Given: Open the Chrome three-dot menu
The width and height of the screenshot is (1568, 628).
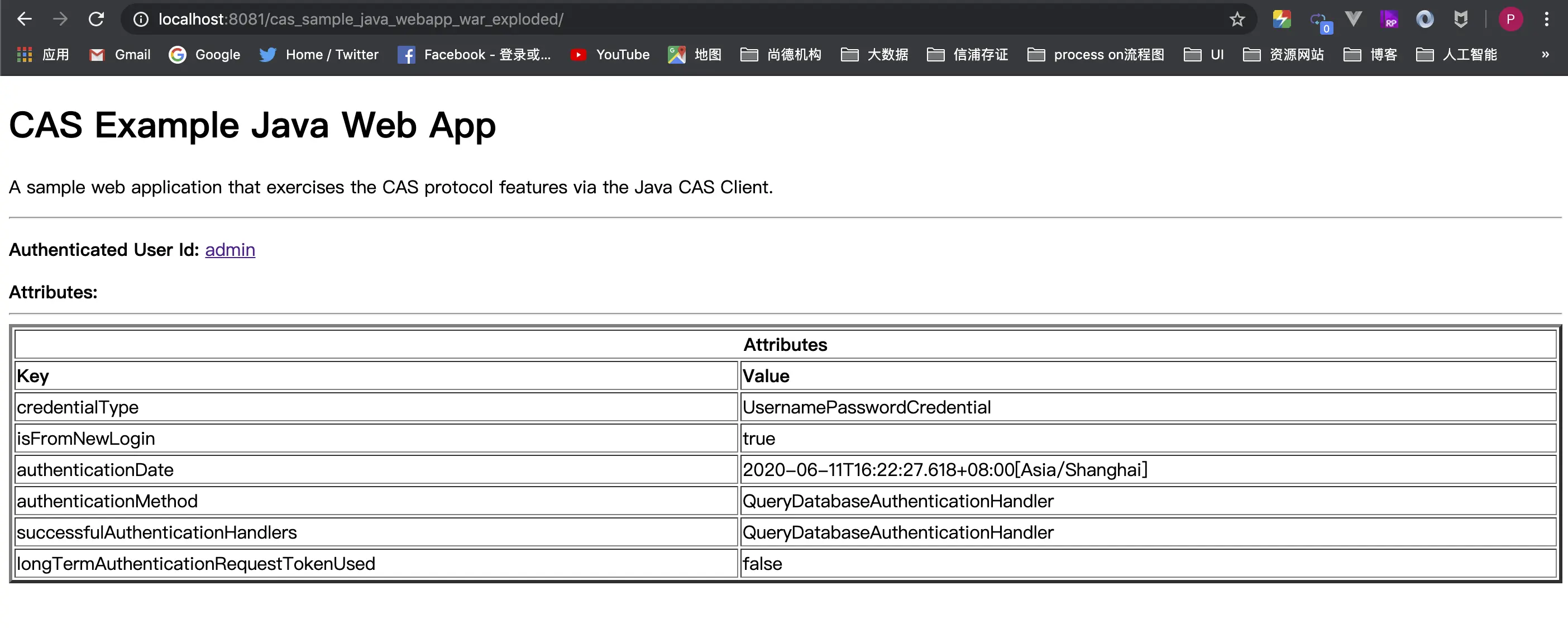Looking at the screenshot, I should pyautogui.click(x=1546, y=19).
